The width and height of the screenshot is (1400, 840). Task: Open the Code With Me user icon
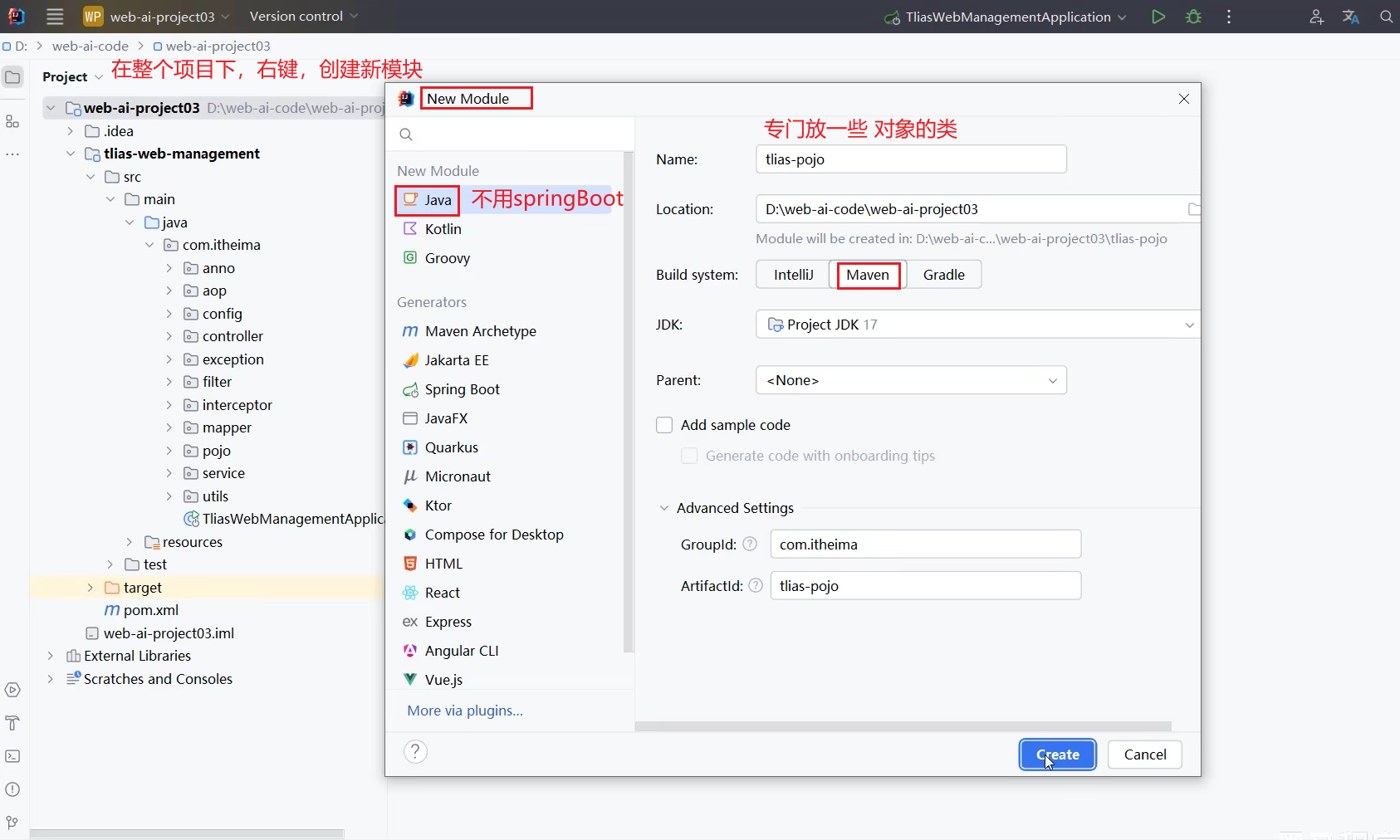pos(1317,17)
